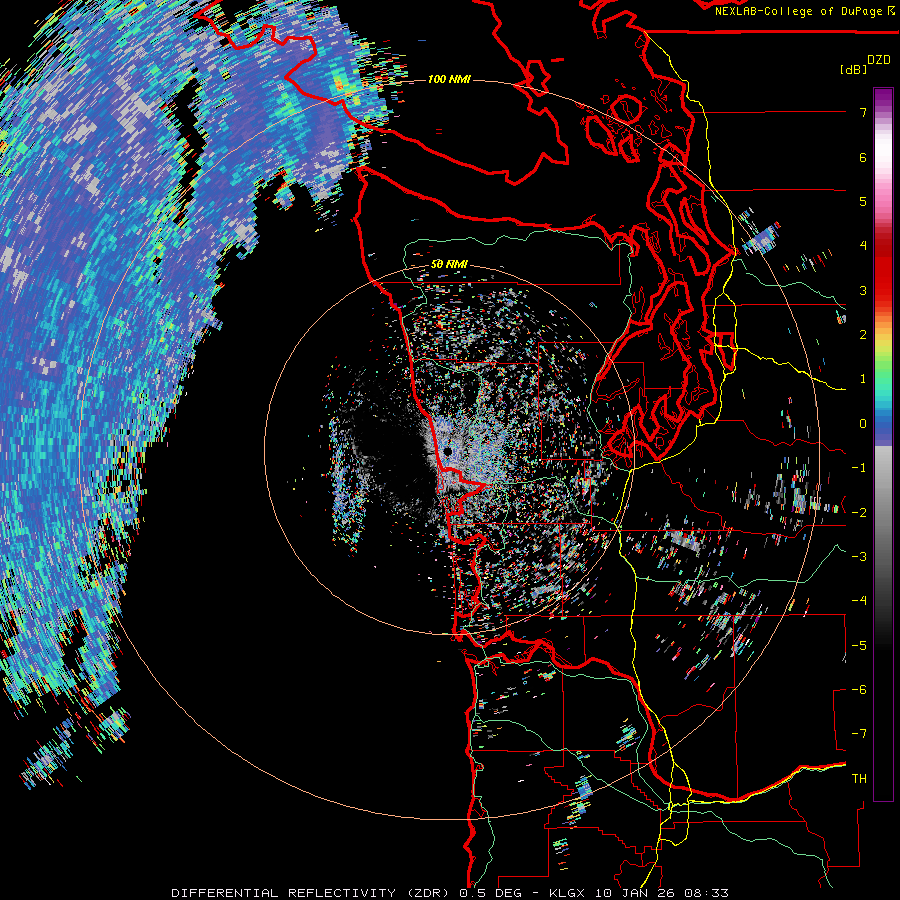Pick the 7 tick label on color scale
This screenshot has width=900, height=900.
pos(863,112)
